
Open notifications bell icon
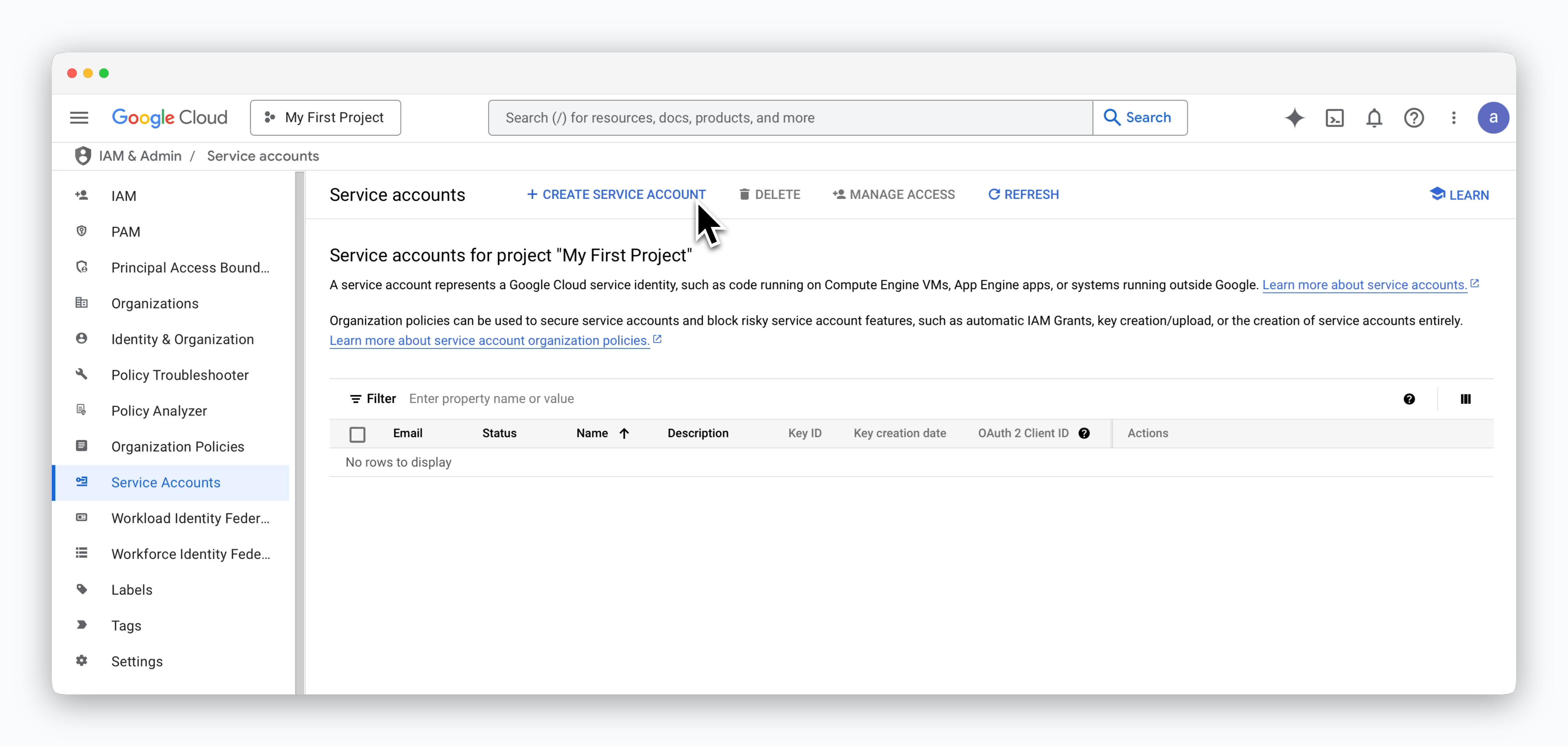point(1374,118)
